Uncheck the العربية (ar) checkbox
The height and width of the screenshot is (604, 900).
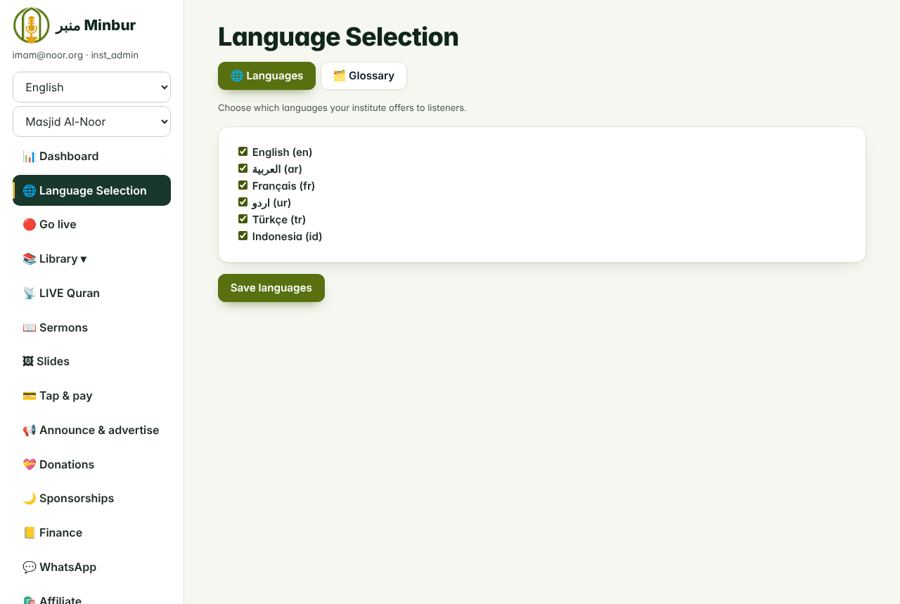pos(243,168)
